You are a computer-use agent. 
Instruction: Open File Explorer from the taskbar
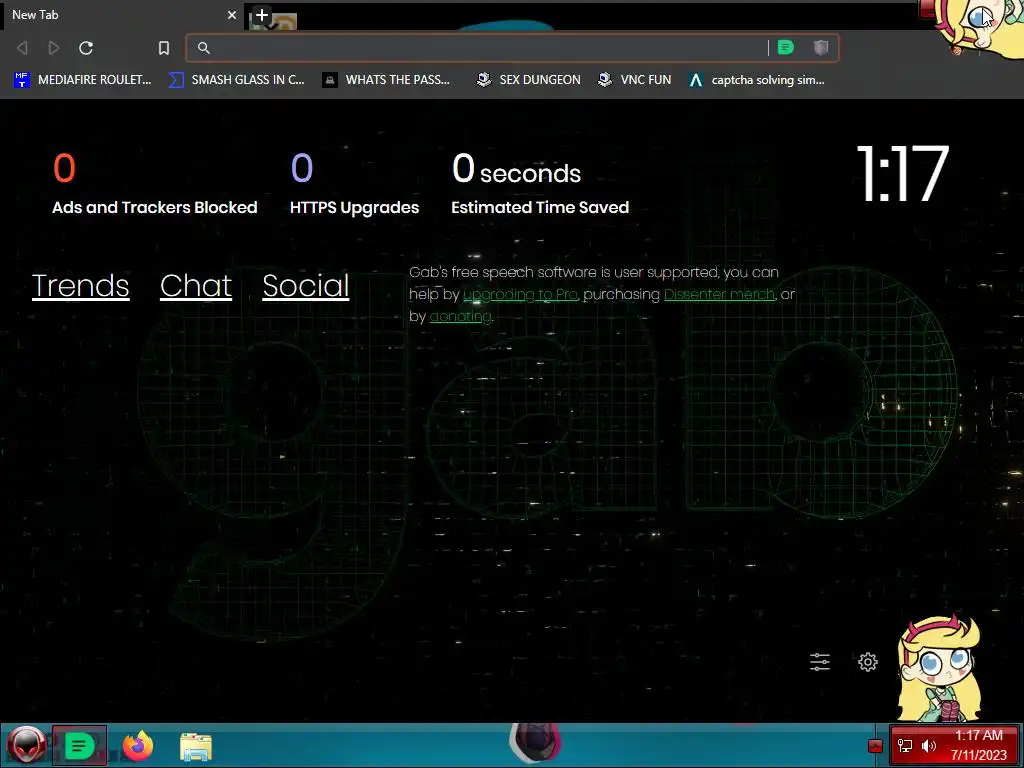(x=196, y=747)
